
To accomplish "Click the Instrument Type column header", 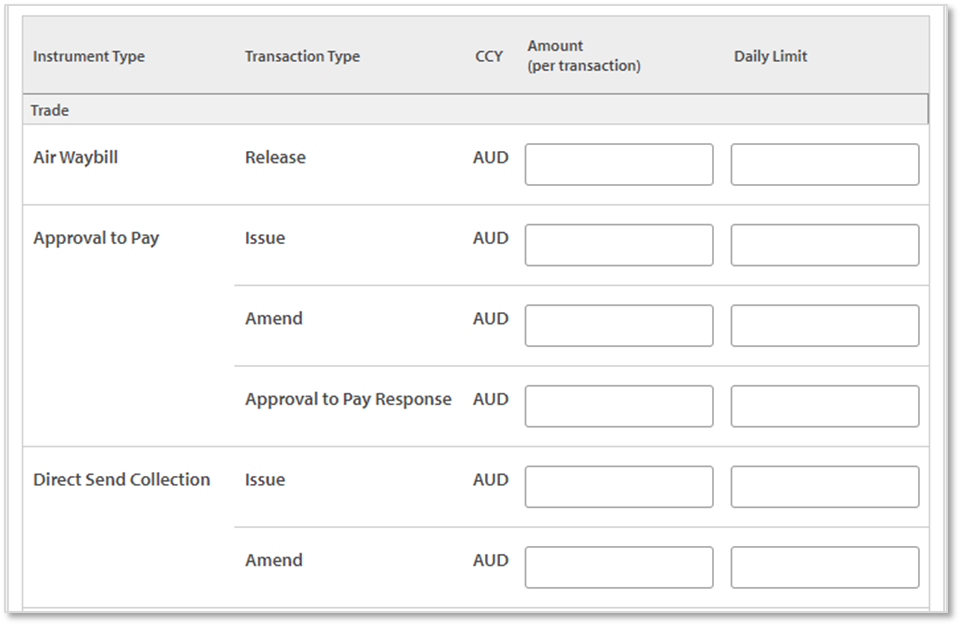I will point(89,57).
